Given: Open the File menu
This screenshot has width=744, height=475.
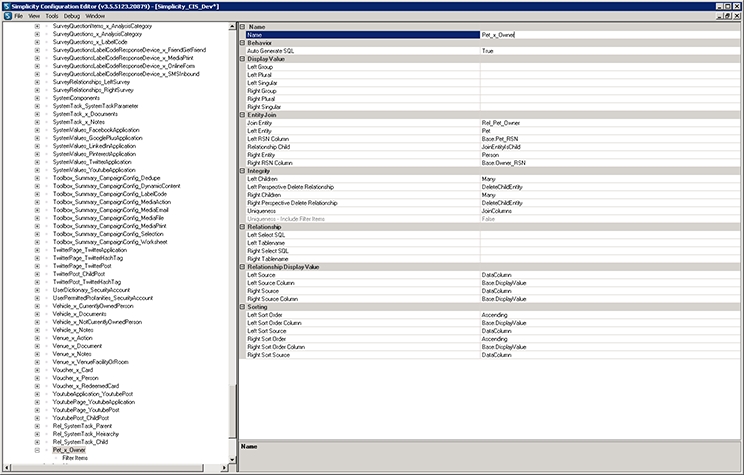Looking at the screenshot, I should pyautogui.click(x=19, y=16).
